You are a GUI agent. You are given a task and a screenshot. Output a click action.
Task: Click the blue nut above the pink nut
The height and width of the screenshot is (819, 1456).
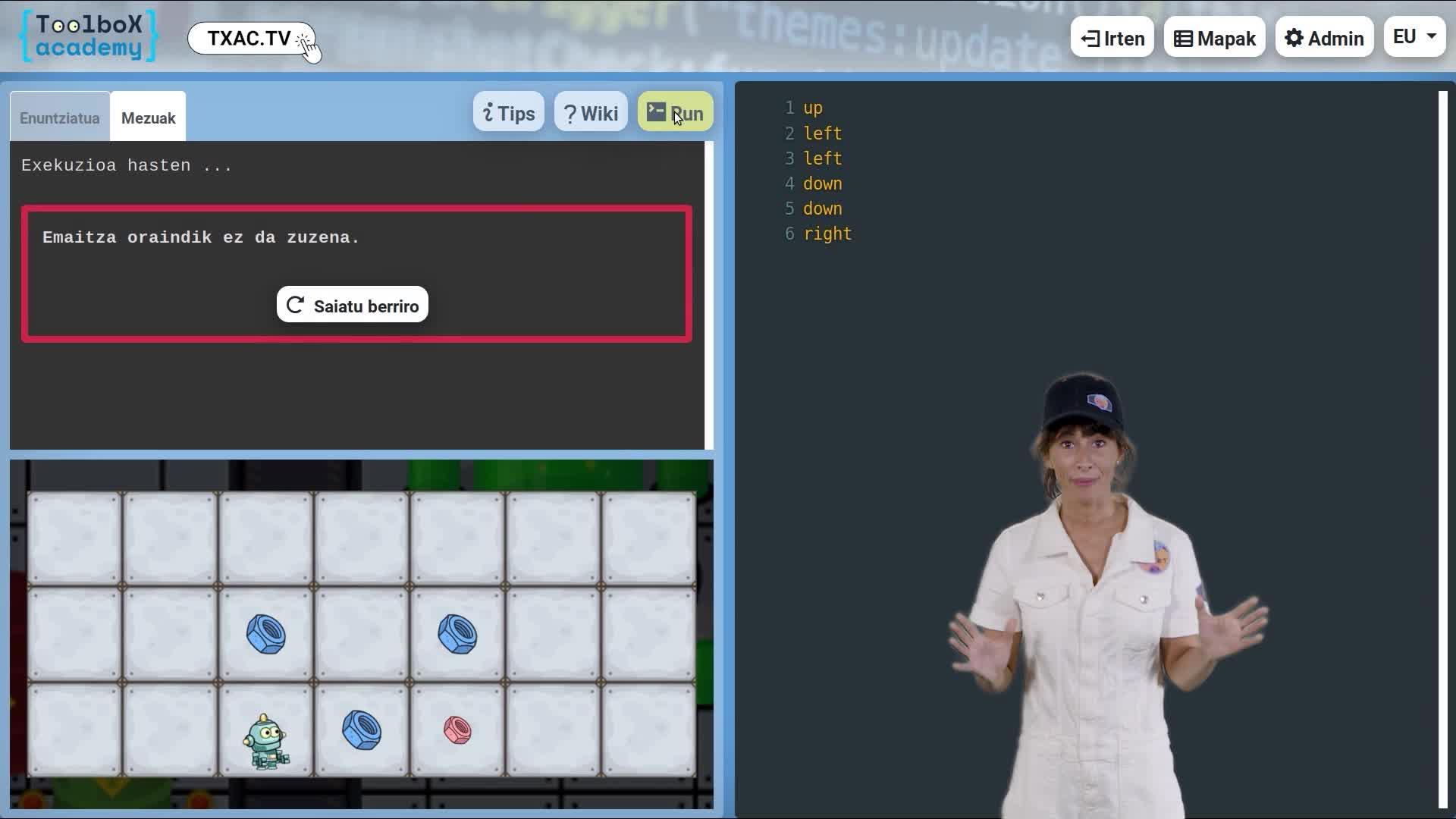click(x=457, y=634)
